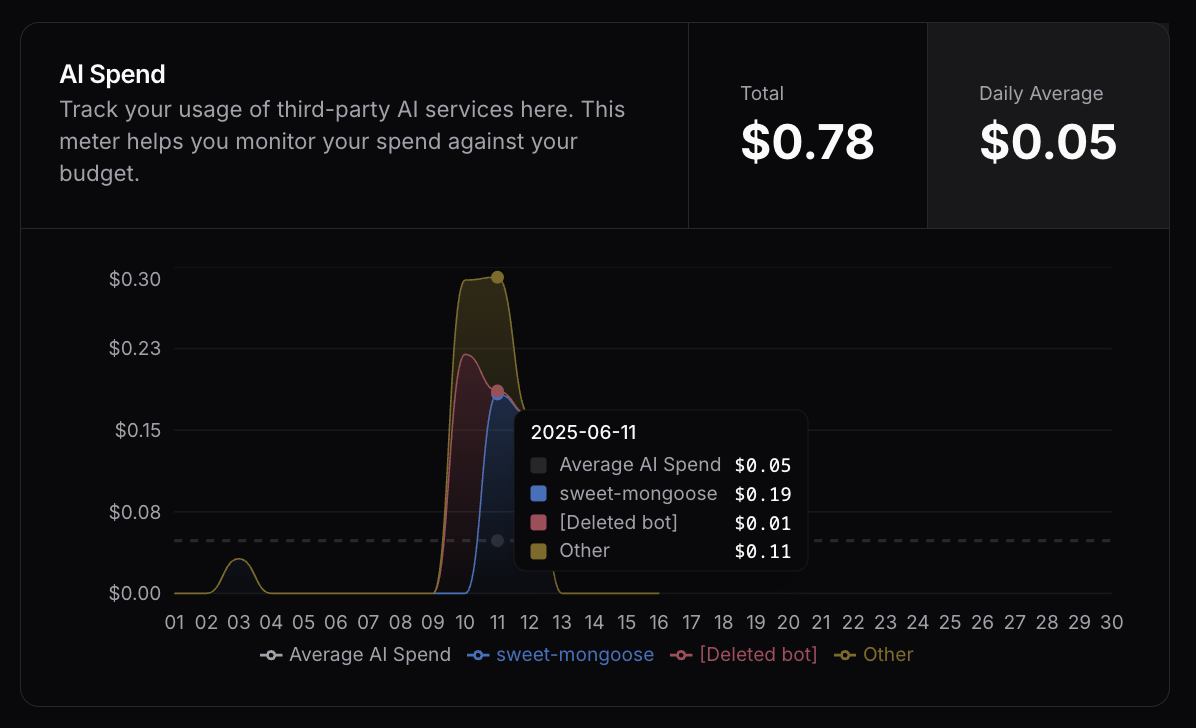Toggle the sweet-mongoose series visibility
The height and width of the screenshot is (728, 1196).
[559, 655]
